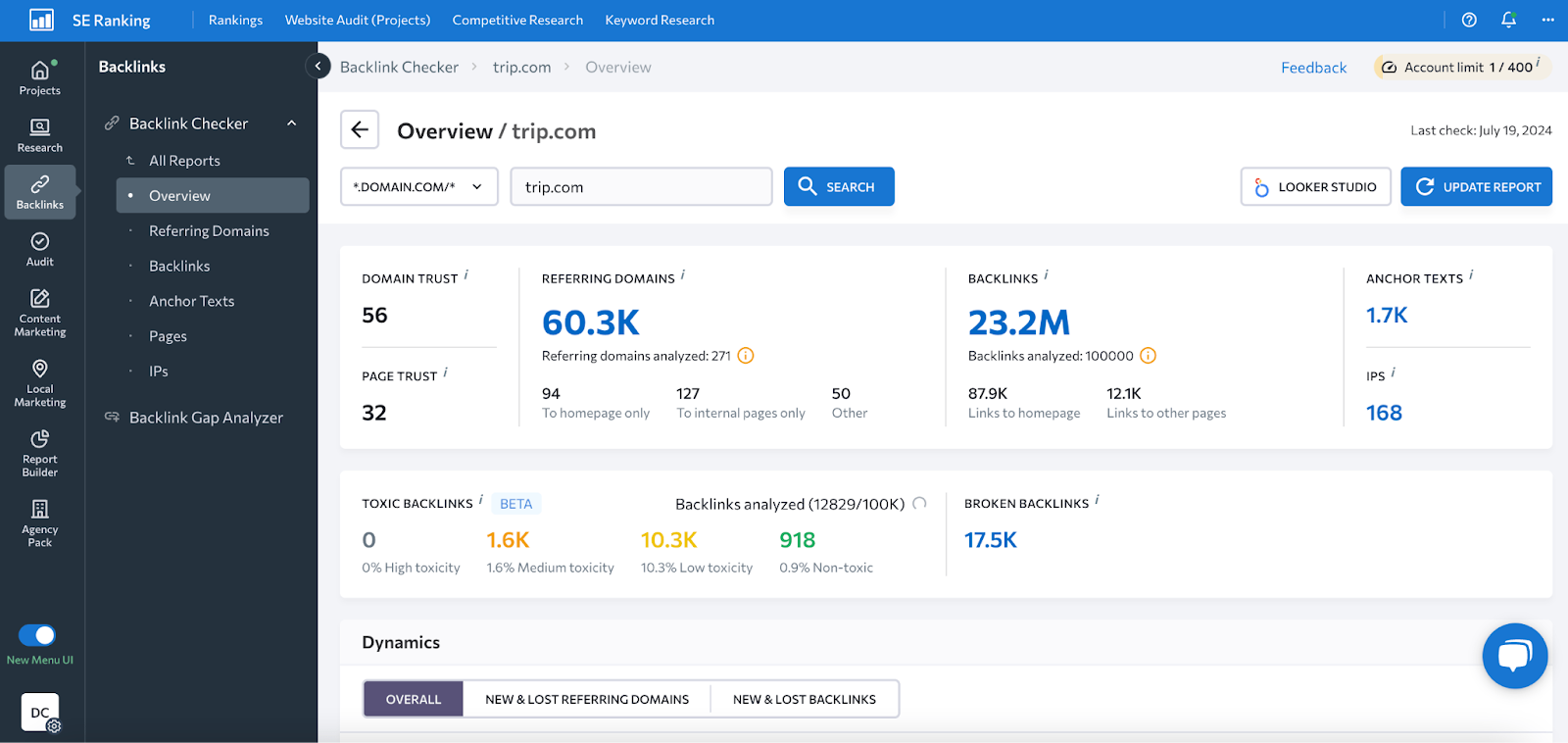1568x743 pixels.
Task: Click backlinks analyzed warning icon
Action: click(1149, 356)
